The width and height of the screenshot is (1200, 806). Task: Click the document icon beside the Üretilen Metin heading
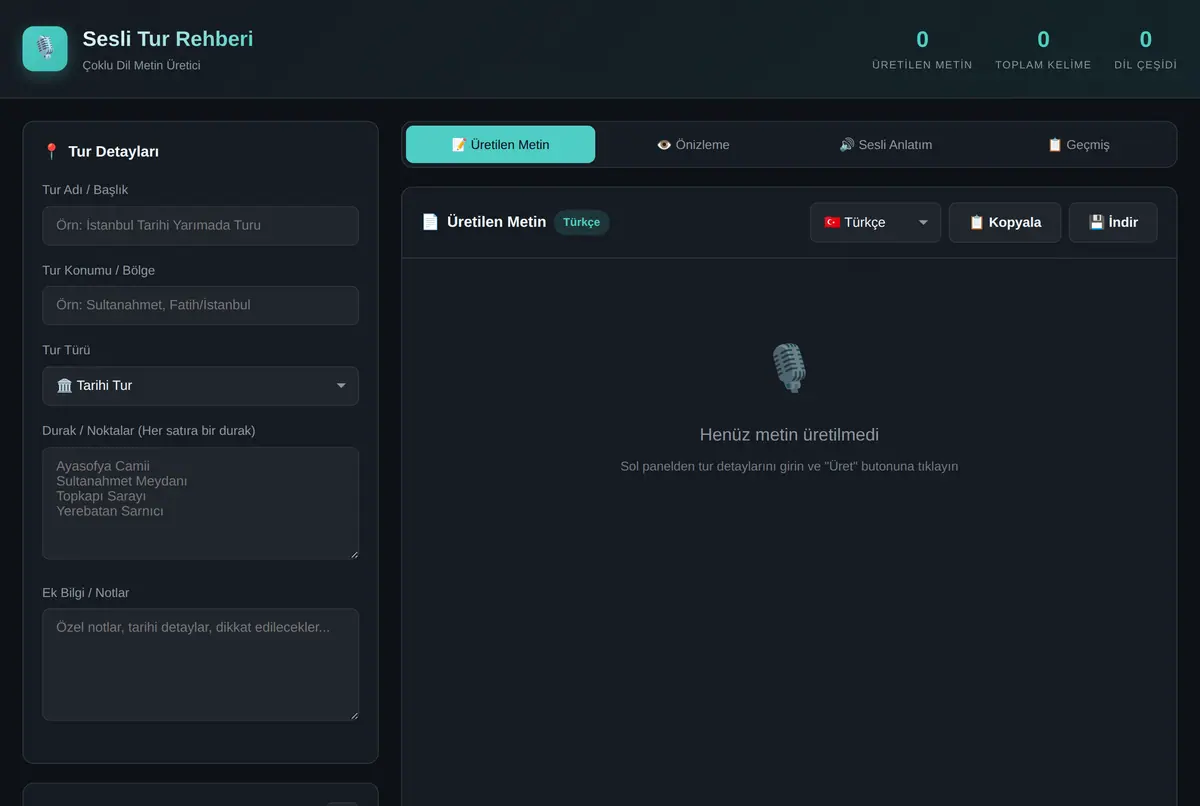(x=430, y=222)
